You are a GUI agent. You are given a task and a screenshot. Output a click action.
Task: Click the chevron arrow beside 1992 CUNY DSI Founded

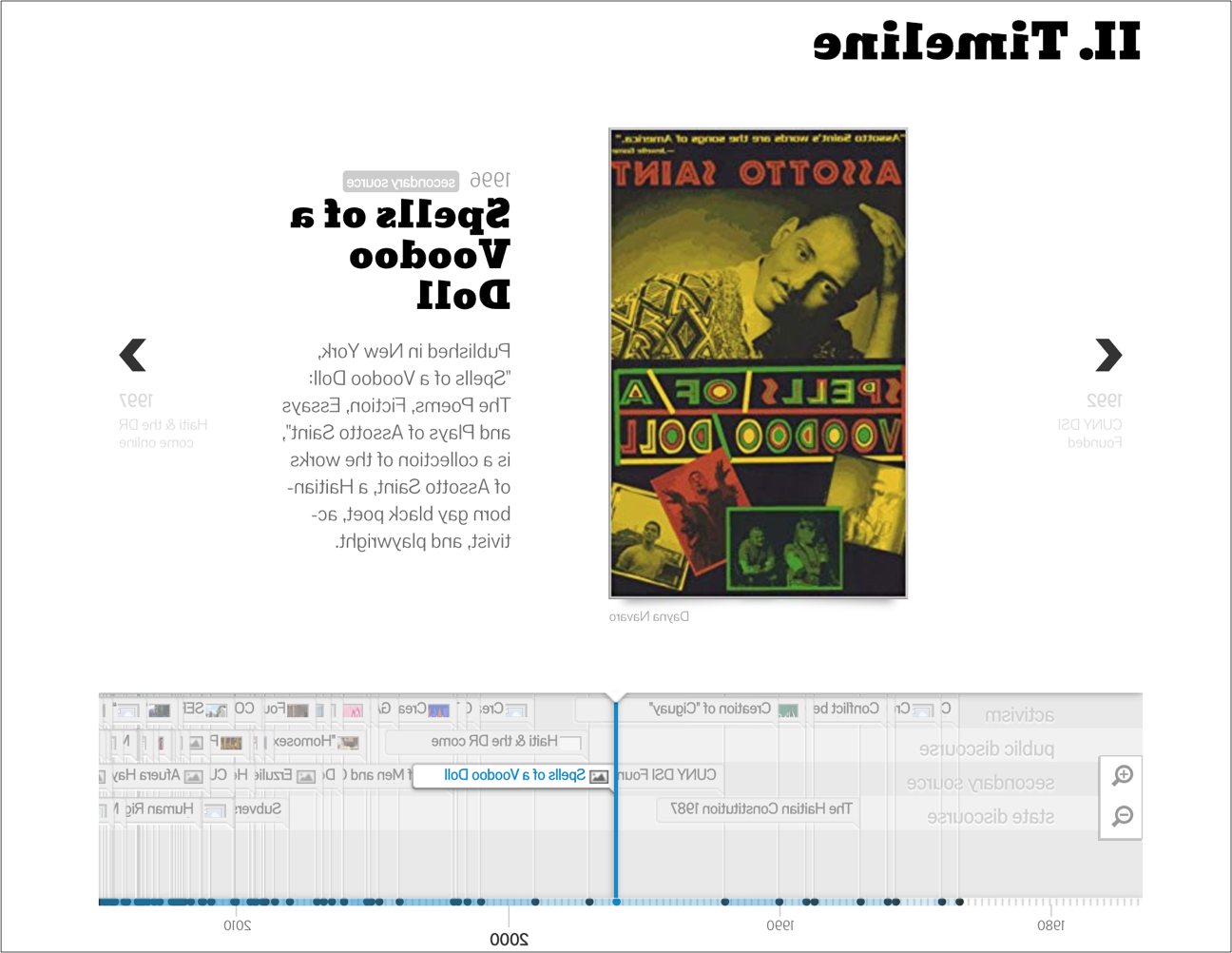pyautogui.click(x=1108, y=355)
